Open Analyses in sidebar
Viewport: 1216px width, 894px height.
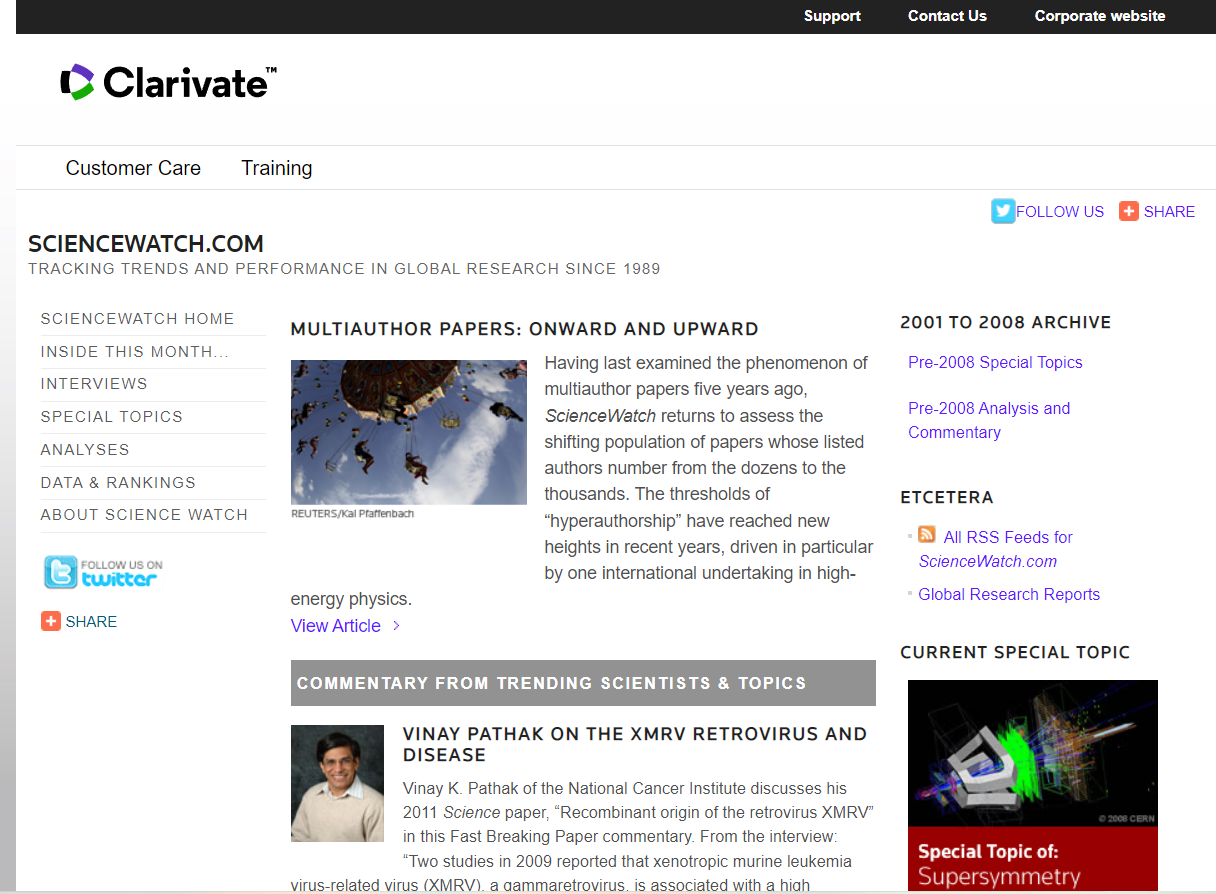(x=85, y=450)
